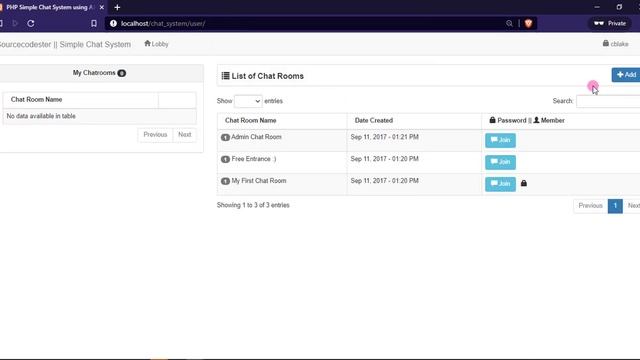Click 'No data available in table' text
Screen dimensions: 640x360
[41, 116]
